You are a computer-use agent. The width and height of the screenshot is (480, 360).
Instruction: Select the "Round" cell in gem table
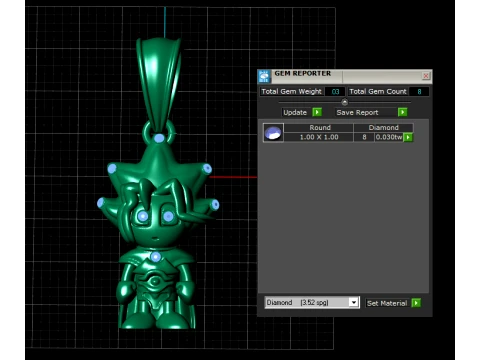[320, 128]
